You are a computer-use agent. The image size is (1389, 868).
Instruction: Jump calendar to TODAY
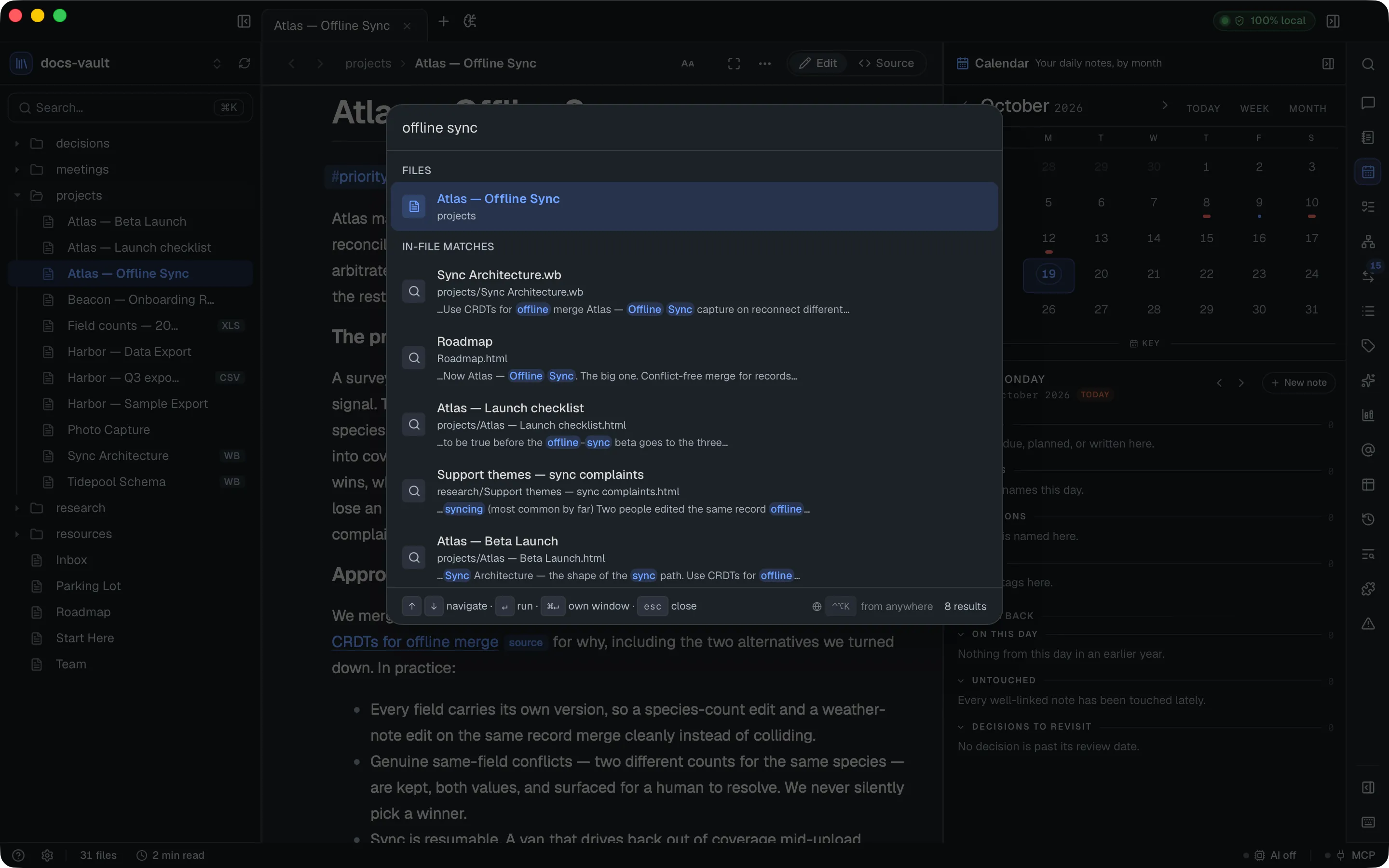(x=1203, y=108)
